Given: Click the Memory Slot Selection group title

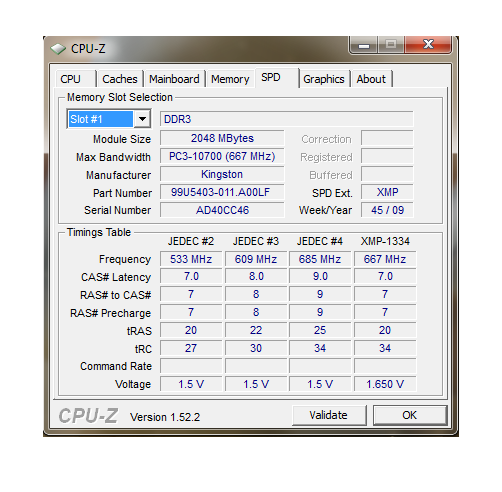Looking at the screenshot, I should click(120, 97).
